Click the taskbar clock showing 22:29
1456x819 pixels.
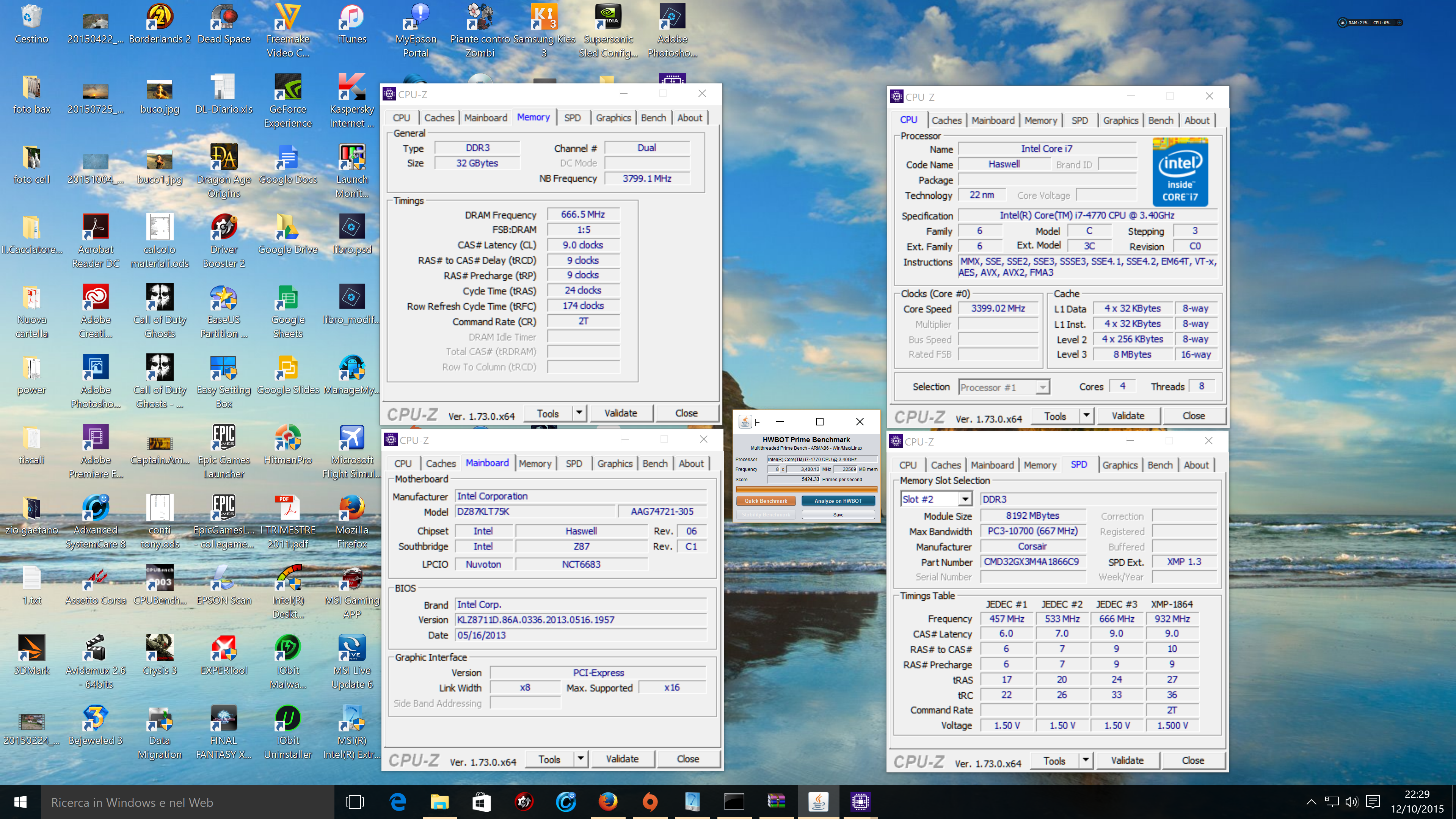pyautogui.click(x=1417, y=802)
